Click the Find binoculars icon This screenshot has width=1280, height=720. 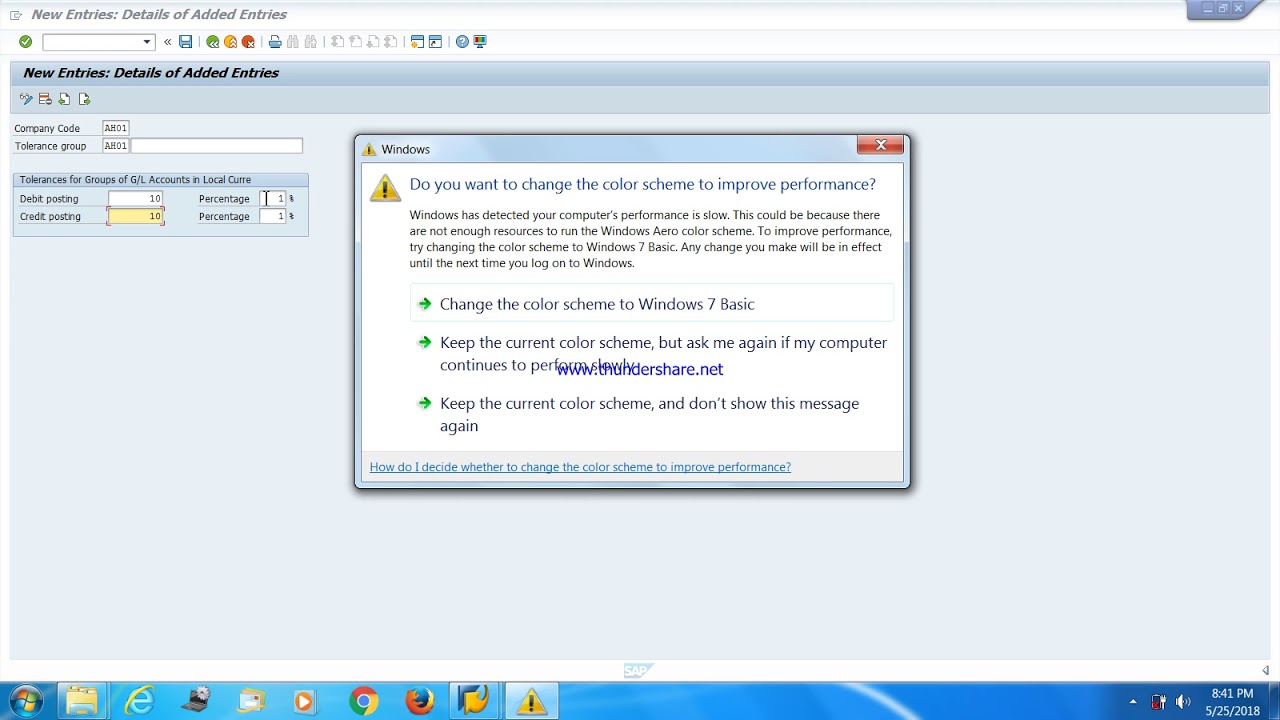pos(293,42)
